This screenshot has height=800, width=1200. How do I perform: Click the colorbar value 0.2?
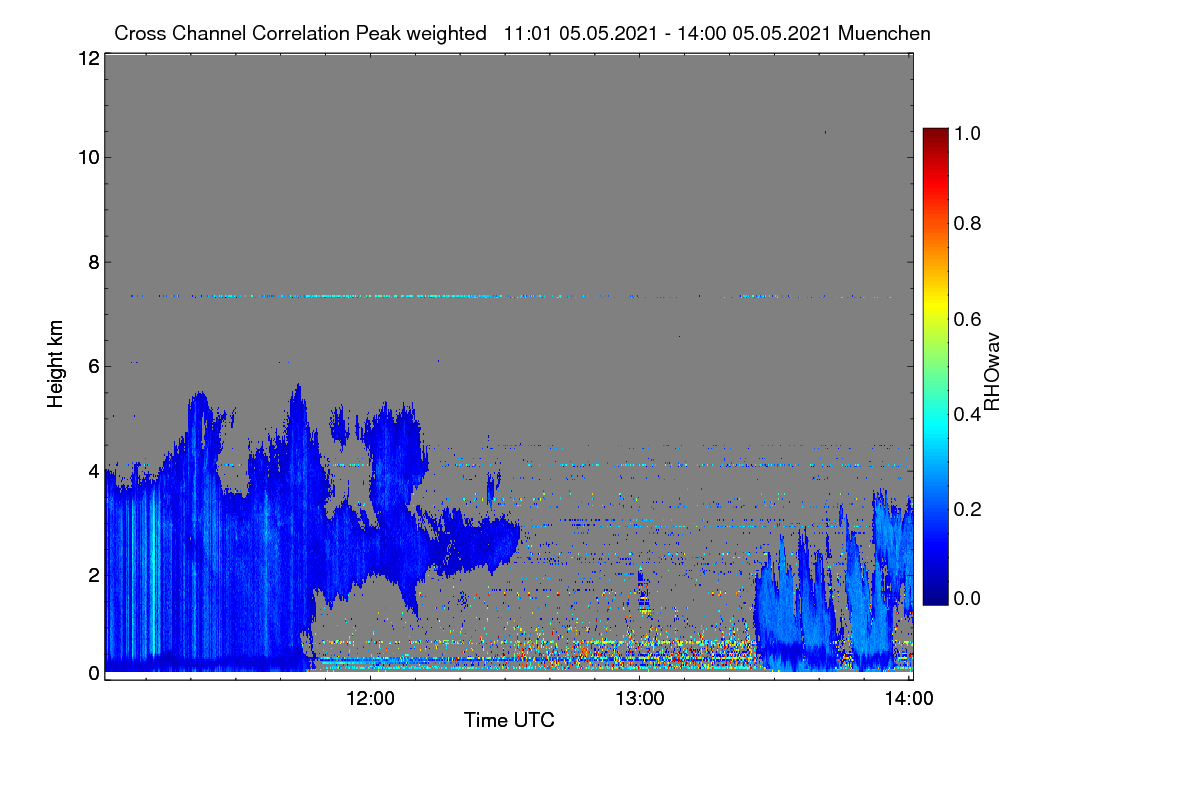969,508
